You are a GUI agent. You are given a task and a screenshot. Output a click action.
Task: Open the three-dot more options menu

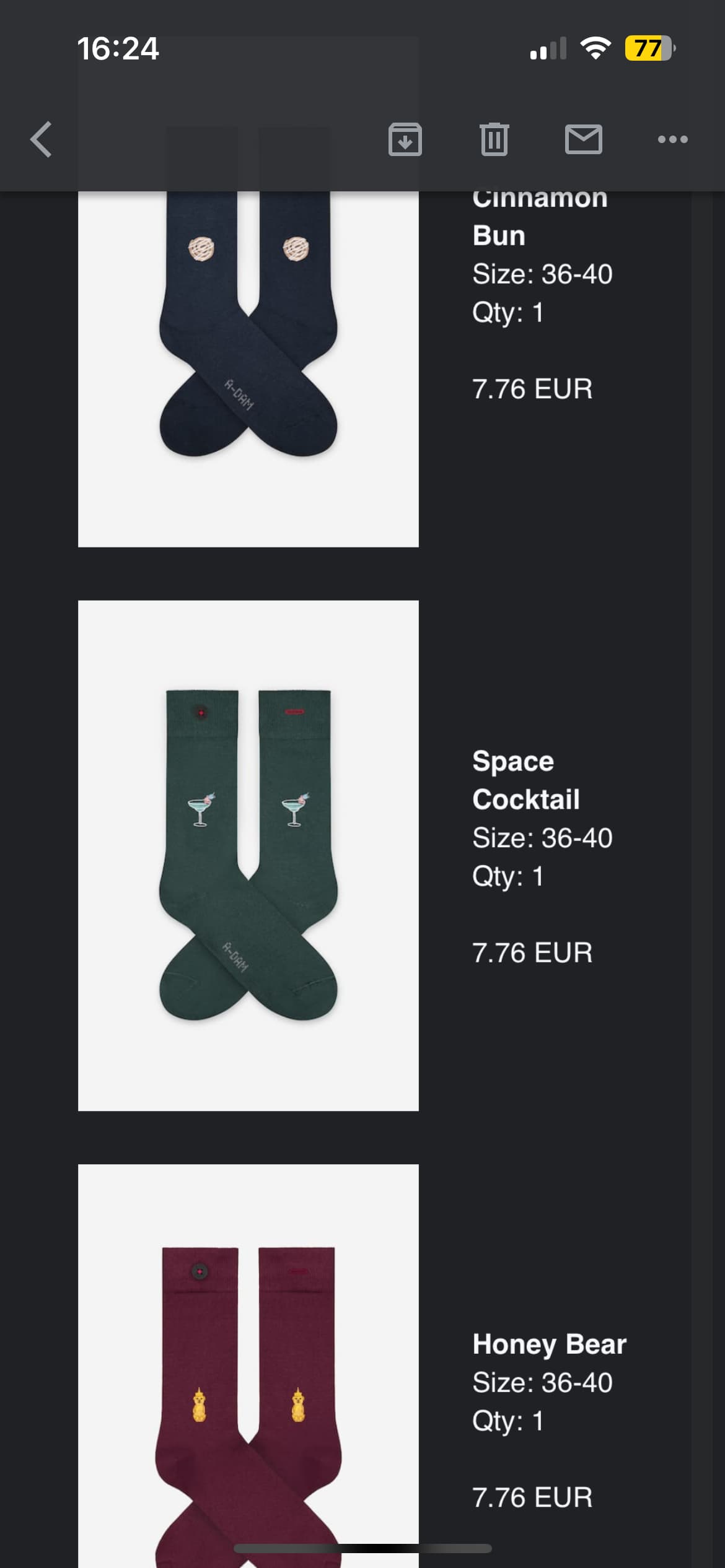click(x=673, y=139)
